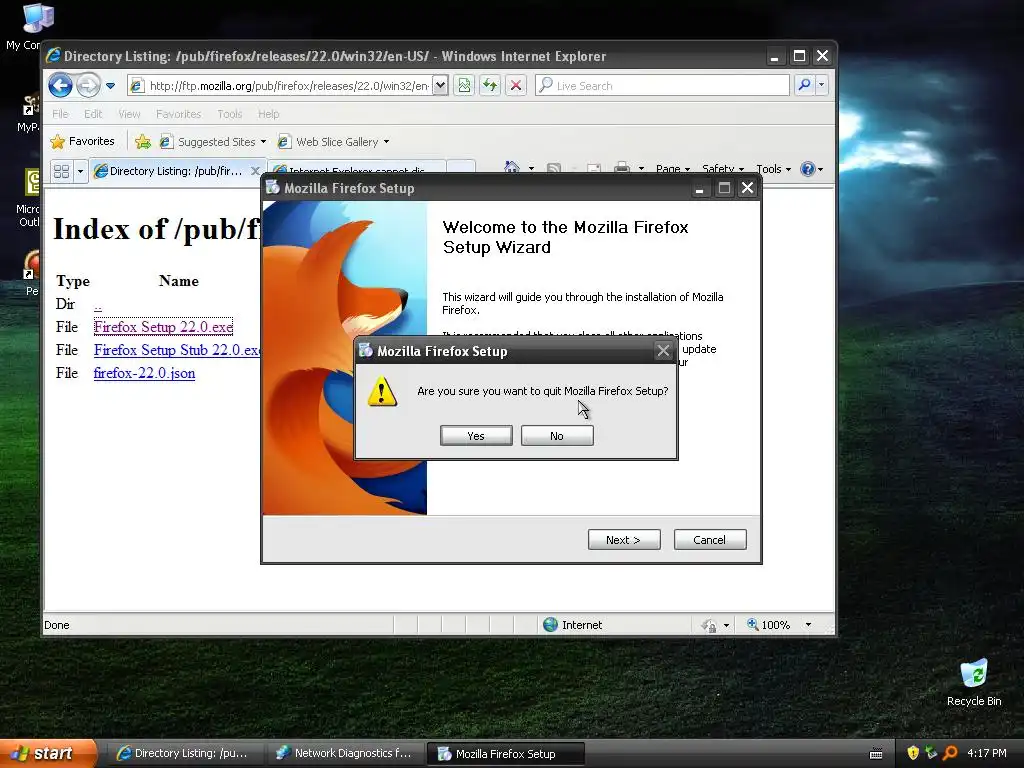Click the system clock showing 4:17 PM
The image size is (1024, 768).
click(x=987, y=753)
